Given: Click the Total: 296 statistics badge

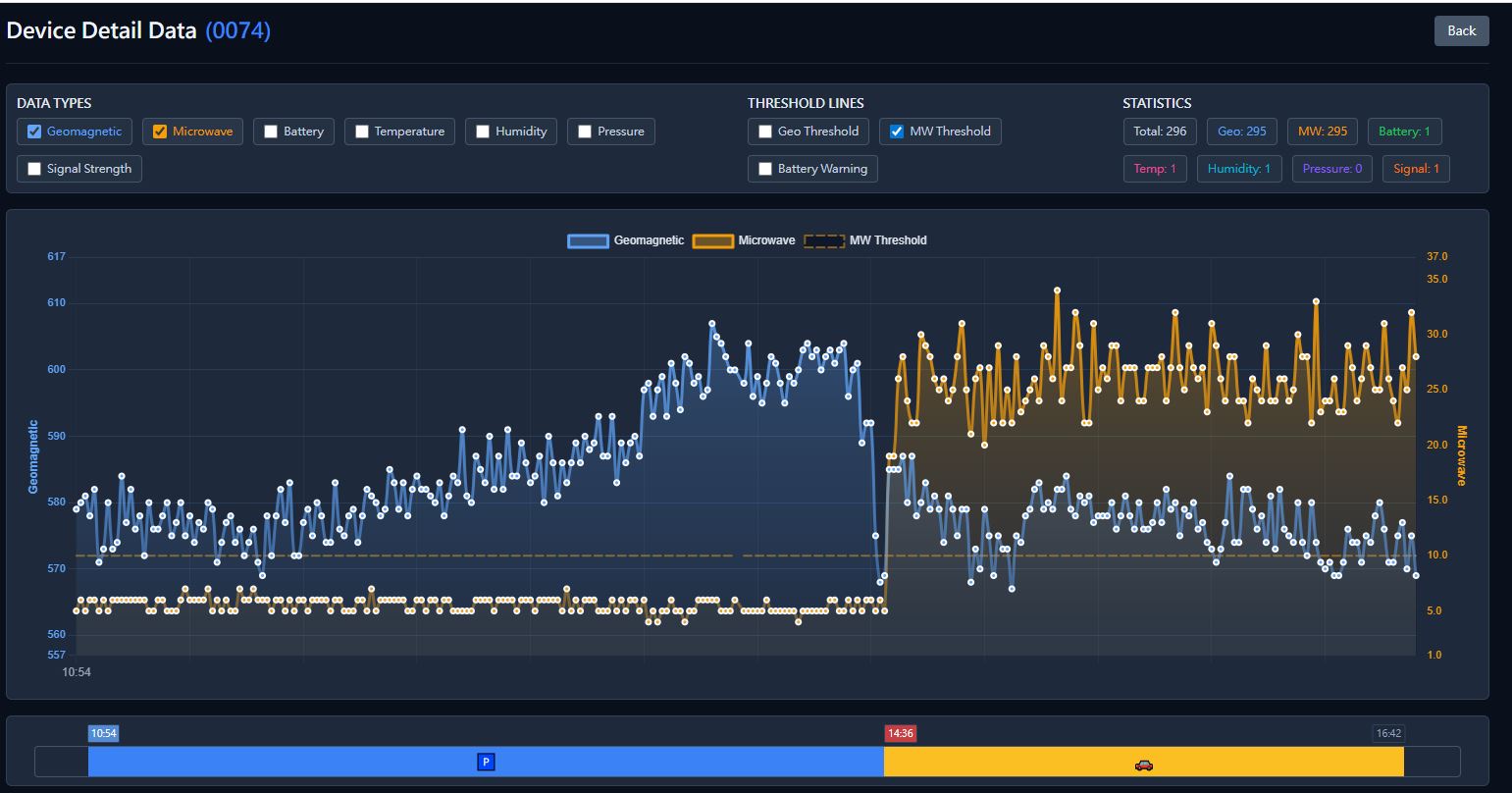Looking at the screenshot, I should 1160,132.
